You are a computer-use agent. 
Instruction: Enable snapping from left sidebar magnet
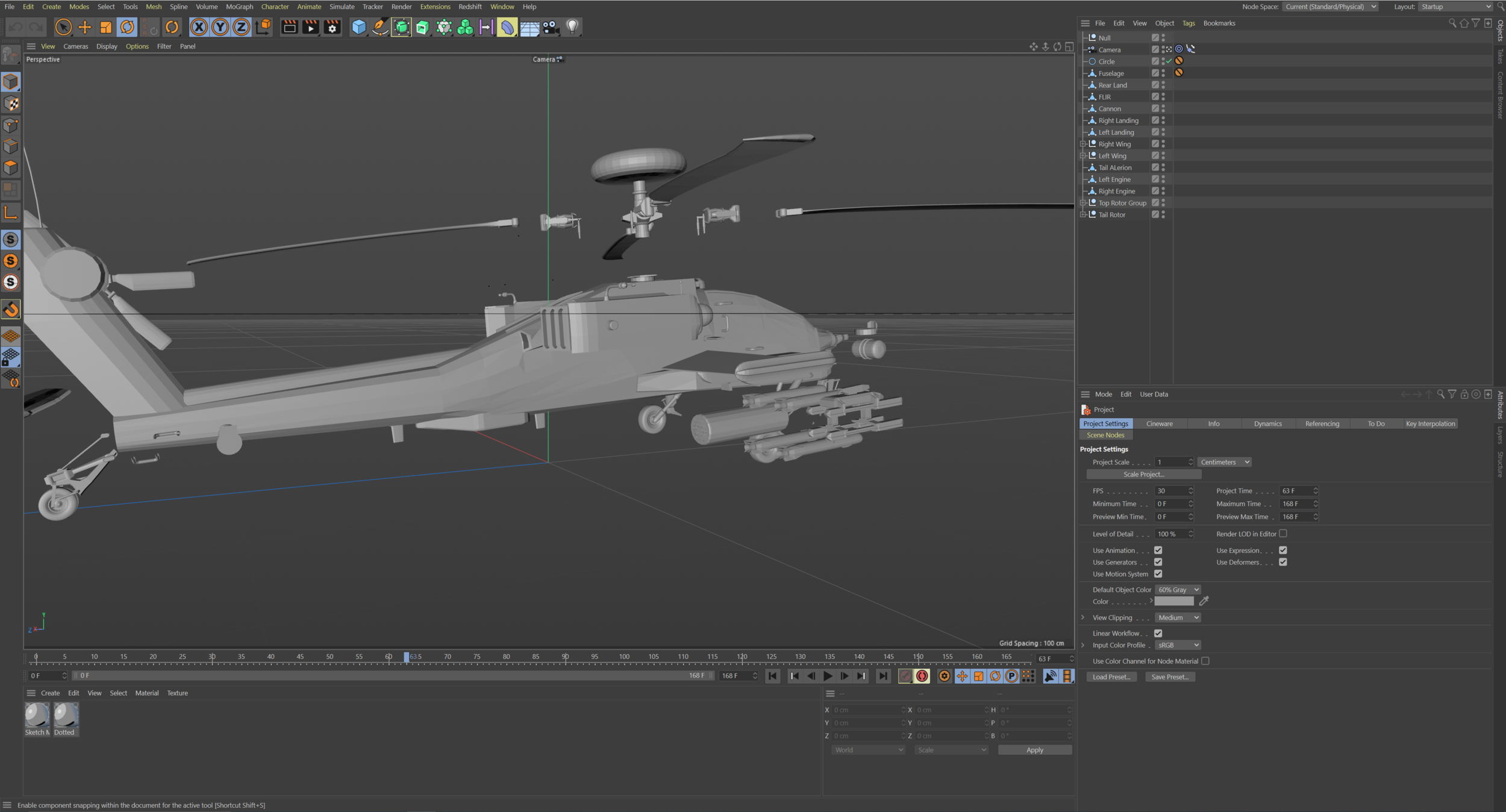point(11,309)
